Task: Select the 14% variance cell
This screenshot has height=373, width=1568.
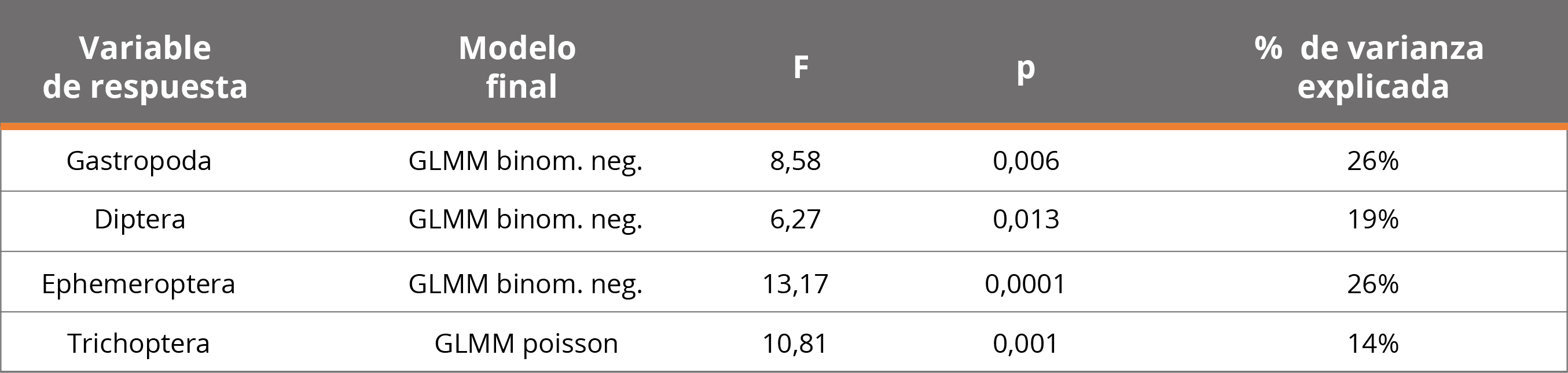Action: tap(1372, 344)
